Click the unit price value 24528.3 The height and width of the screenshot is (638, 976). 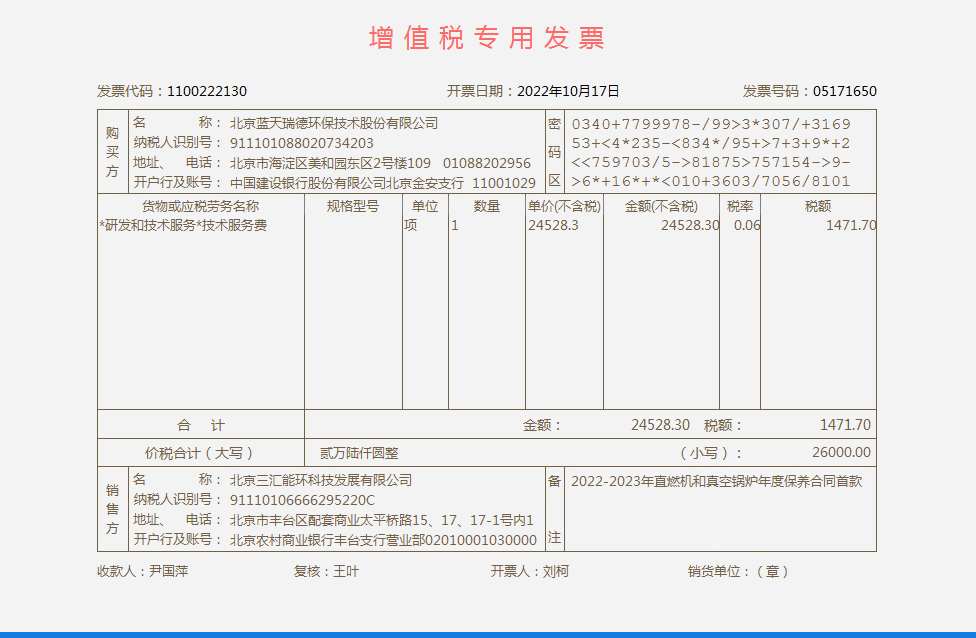pyautogui.click(x=552, y=226)
